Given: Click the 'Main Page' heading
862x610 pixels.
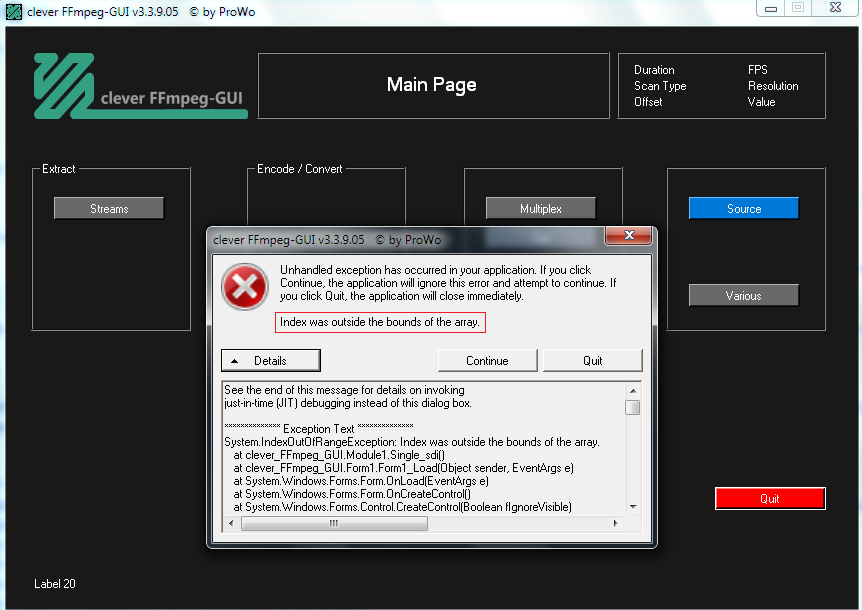Looking at the screenshot, I should [x=432, y=85].
